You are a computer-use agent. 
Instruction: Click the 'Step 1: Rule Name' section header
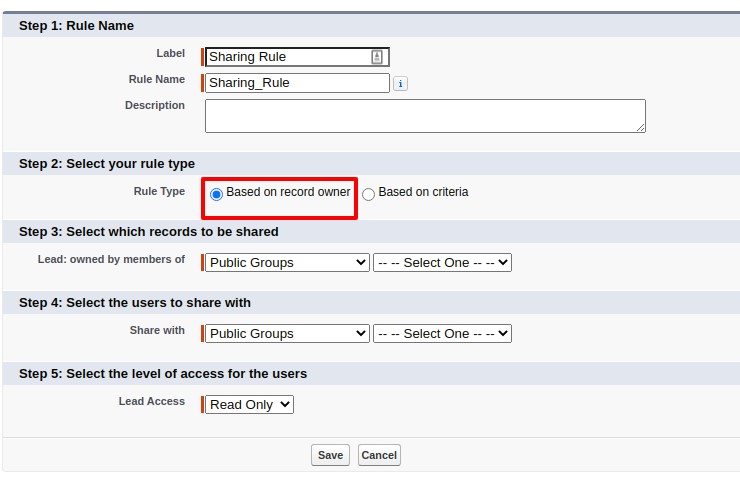point(76,26)
